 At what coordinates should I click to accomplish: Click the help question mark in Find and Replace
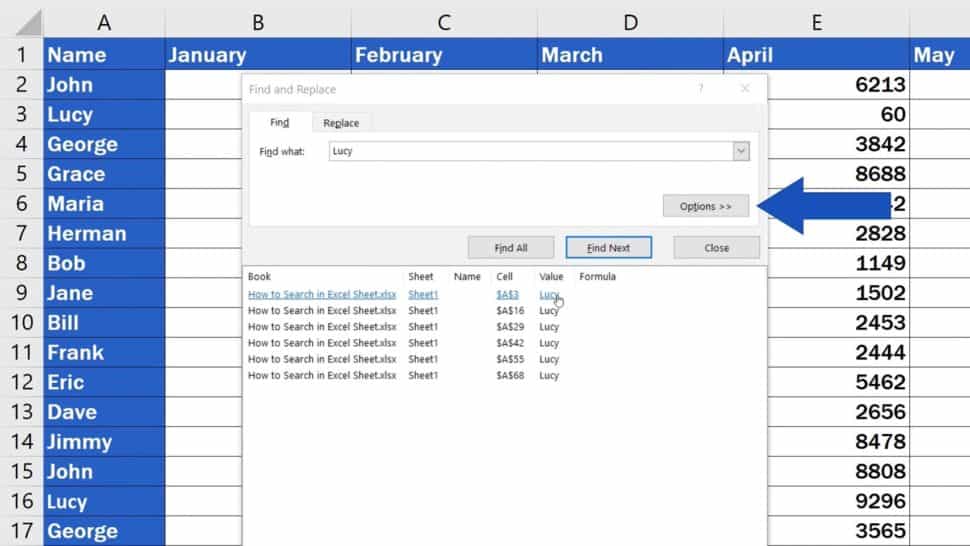pyautogui.click(x=700, y=89)
